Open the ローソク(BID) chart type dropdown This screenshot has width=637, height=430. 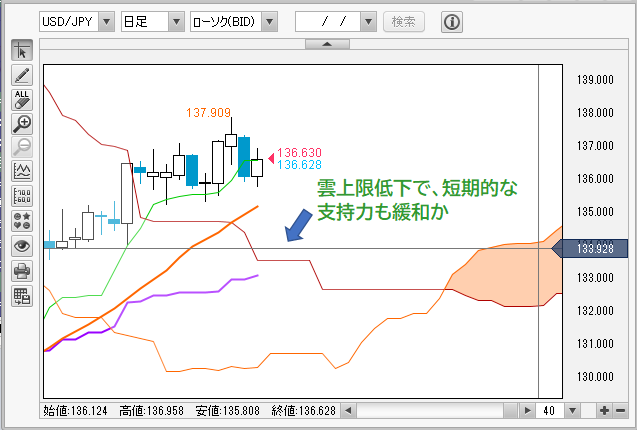pos(270,22)
